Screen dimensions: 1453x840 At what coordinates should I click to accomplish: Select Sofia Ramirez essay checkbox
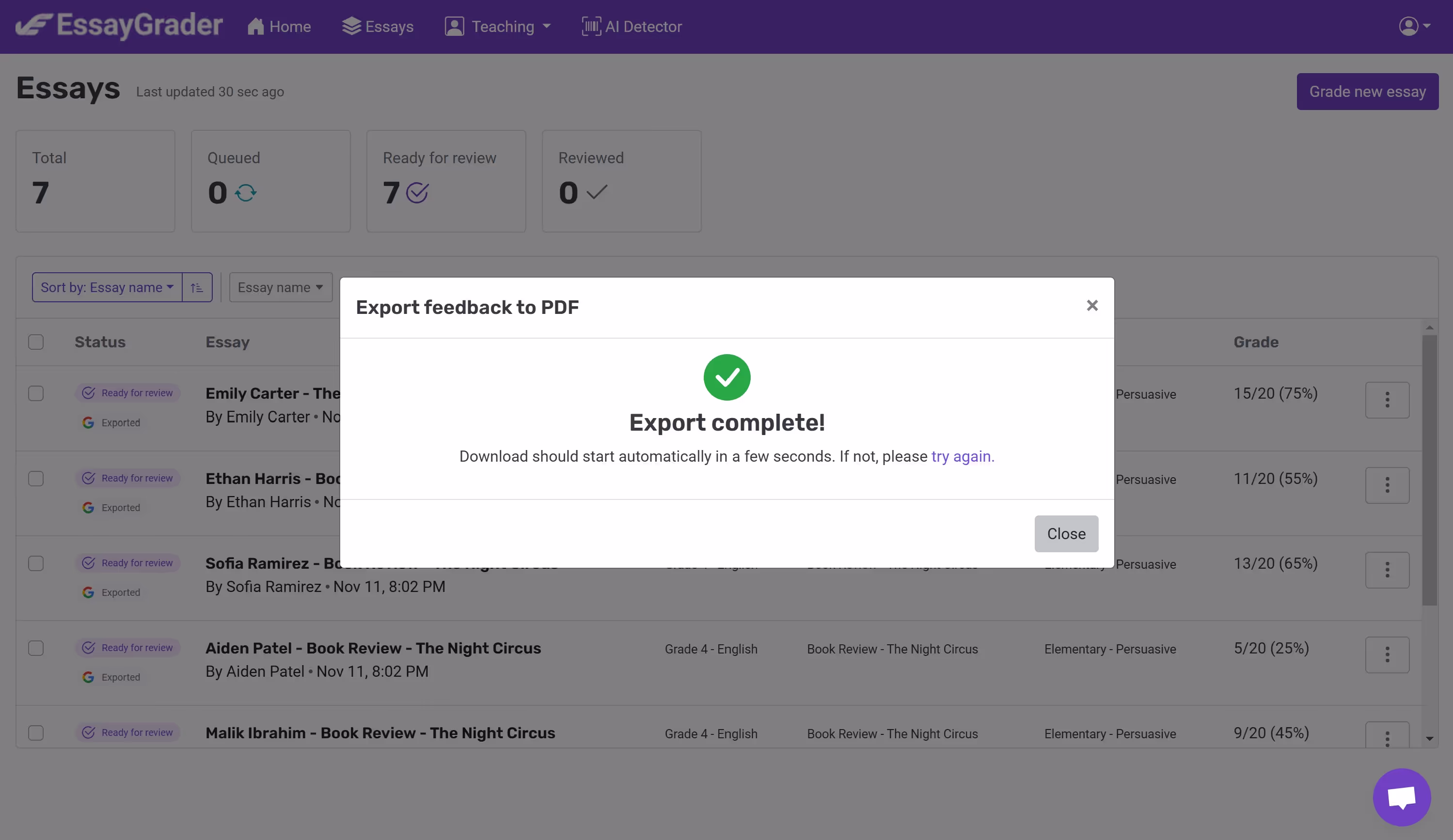(36, 563)
